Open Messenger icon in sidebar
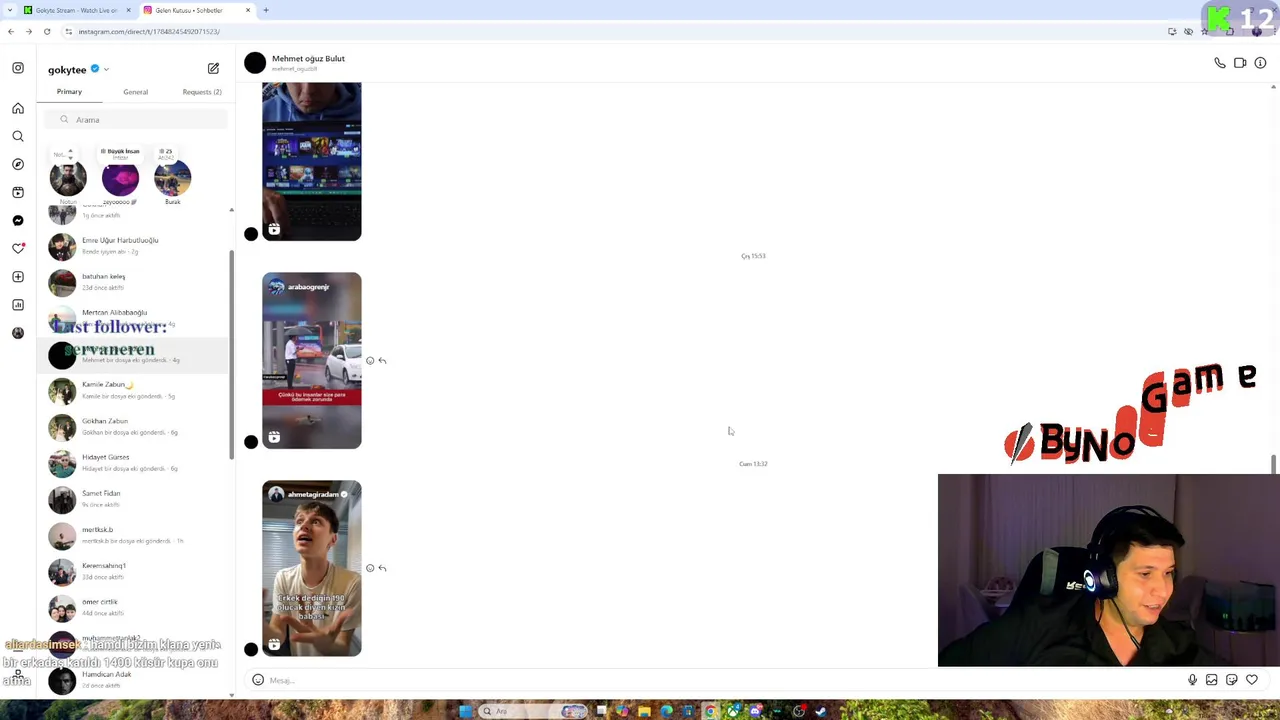Screen dimensions: 1280x720 point(18,220)
